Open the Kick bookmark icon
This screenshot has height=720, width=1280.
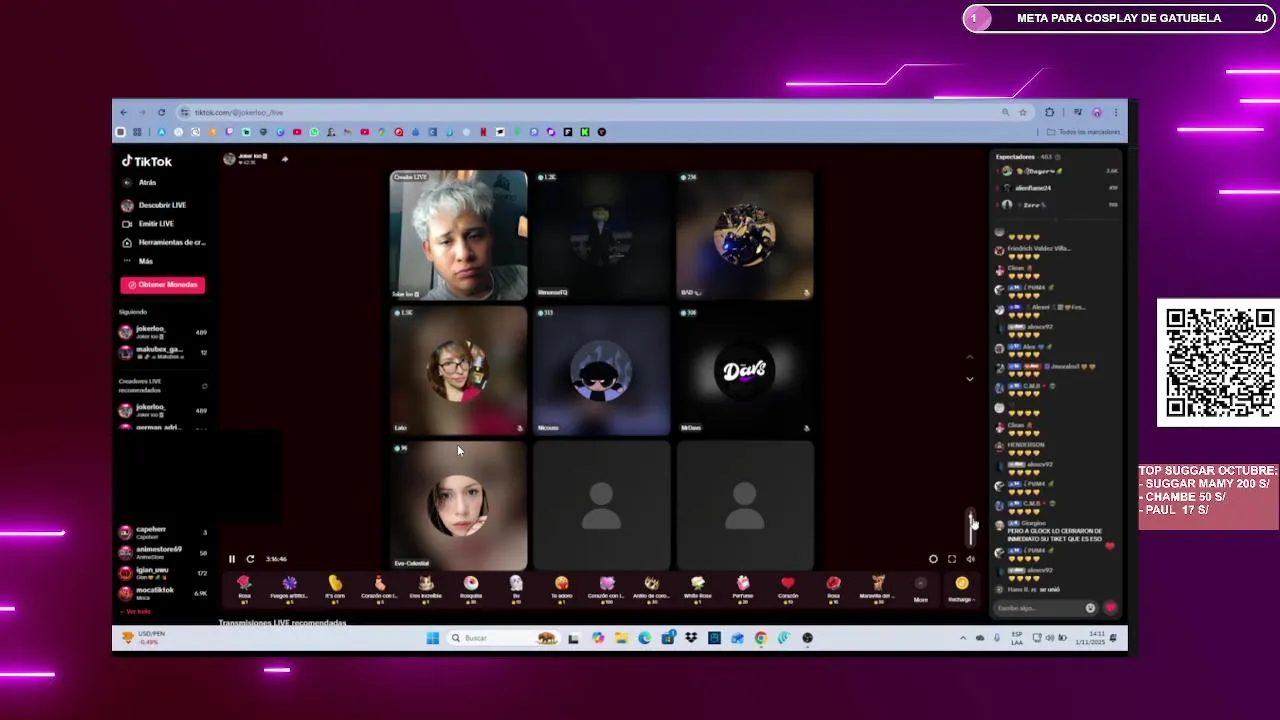[585, 132]
